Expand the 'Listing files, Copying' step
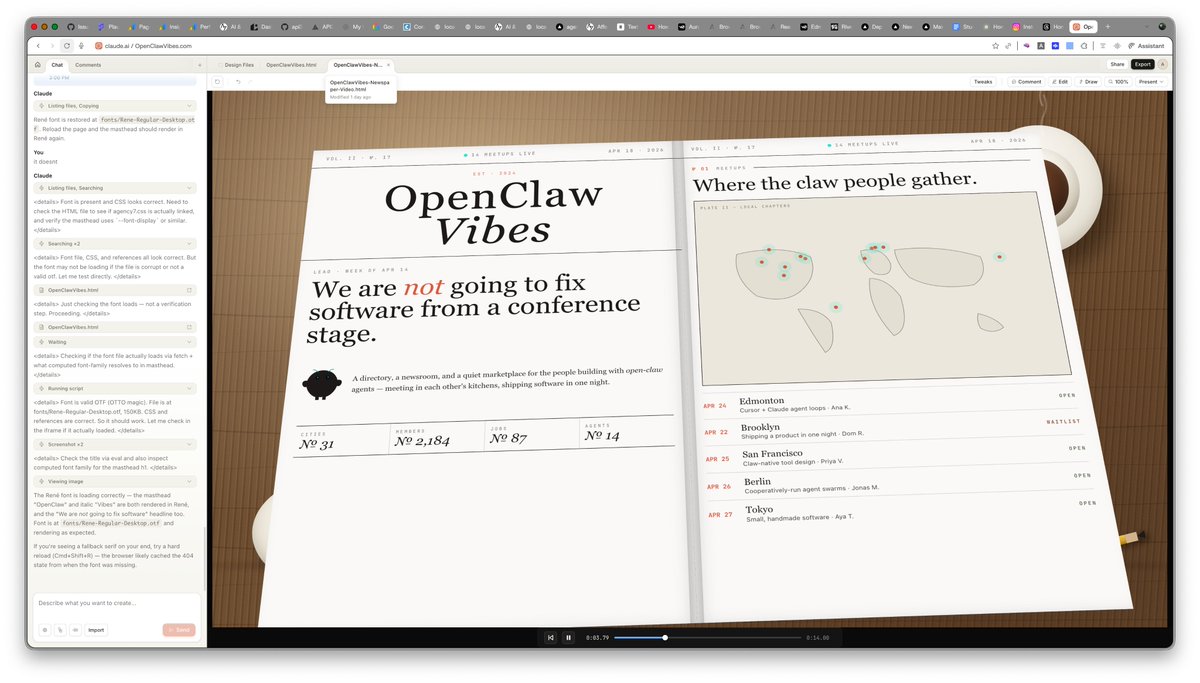The width and height of the screenshot is (1200, 683). [115, 105]
